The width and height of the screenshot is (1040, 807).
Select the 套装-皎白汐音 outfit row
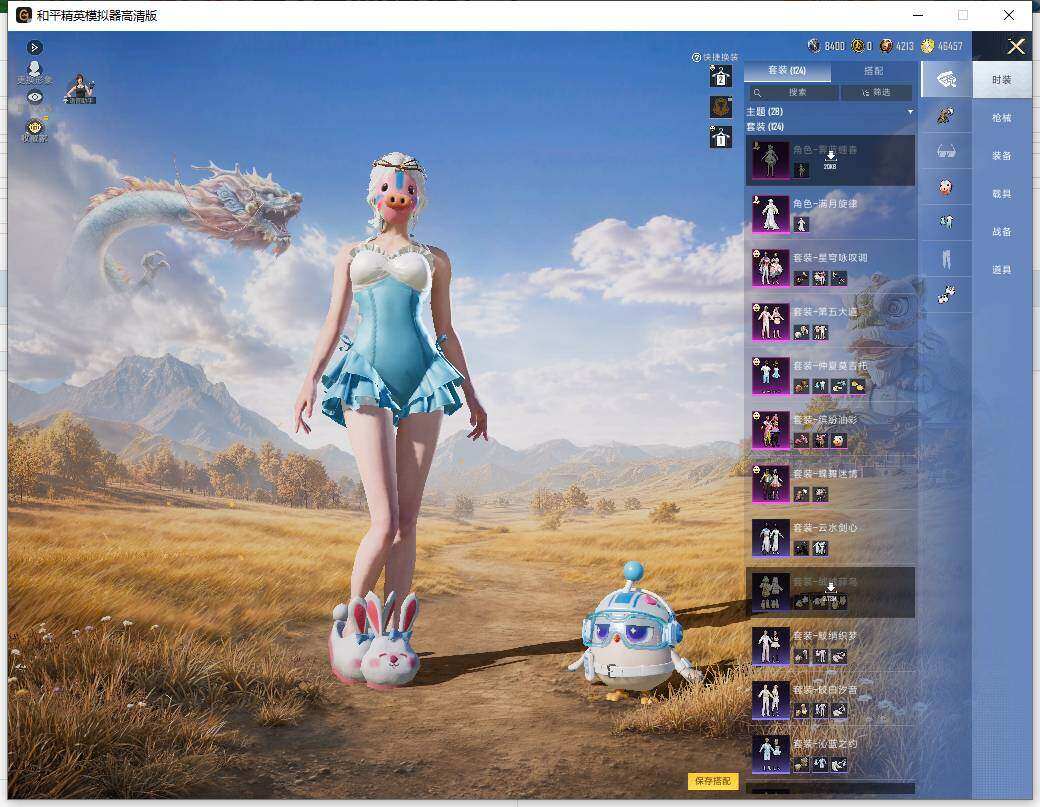pyautogui.click(x=830, y=700)
